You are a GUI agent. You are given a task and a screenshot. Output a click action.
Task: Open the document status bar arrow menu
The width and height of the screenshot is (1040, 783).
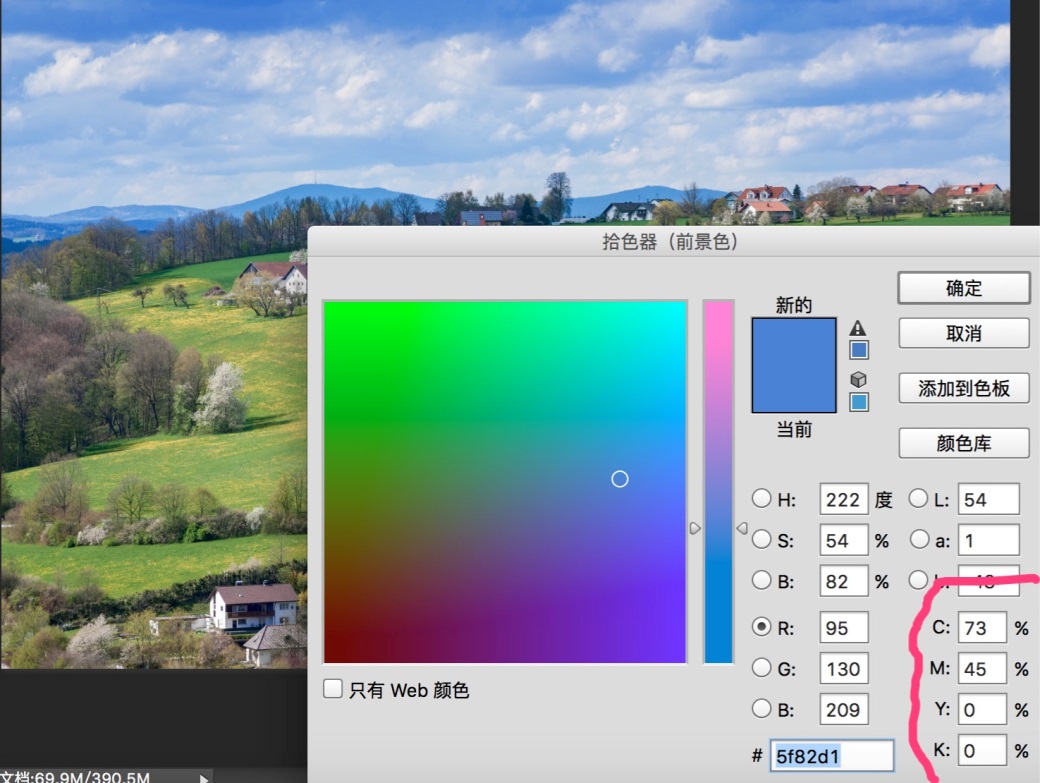click(204, 778)
